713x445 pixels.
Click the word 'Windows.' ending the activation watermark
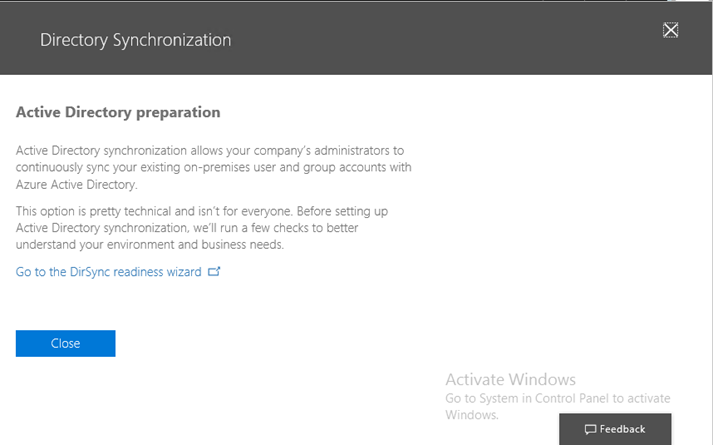(472, 415)
